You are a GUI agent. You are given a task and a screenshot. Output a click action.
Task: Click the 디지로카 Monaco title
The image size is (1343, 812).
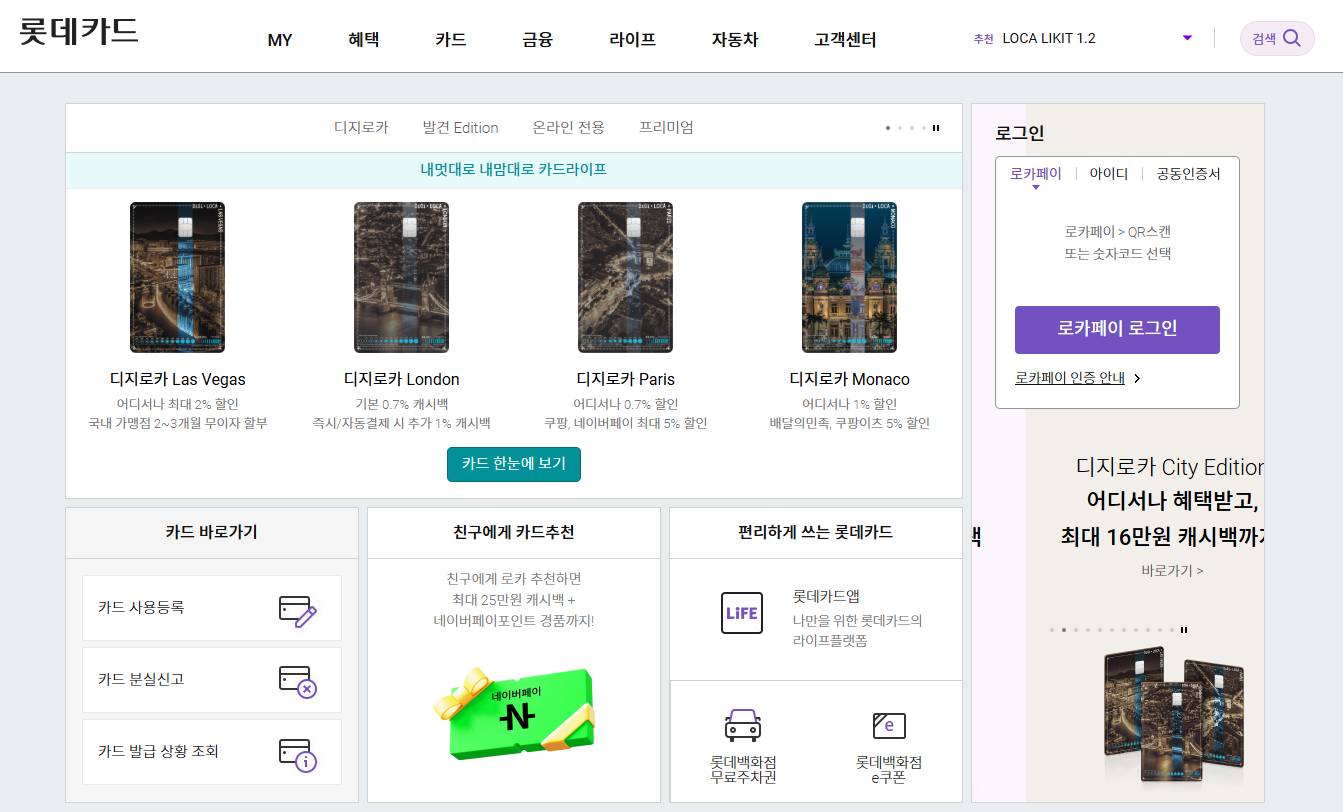coord(849,379)
